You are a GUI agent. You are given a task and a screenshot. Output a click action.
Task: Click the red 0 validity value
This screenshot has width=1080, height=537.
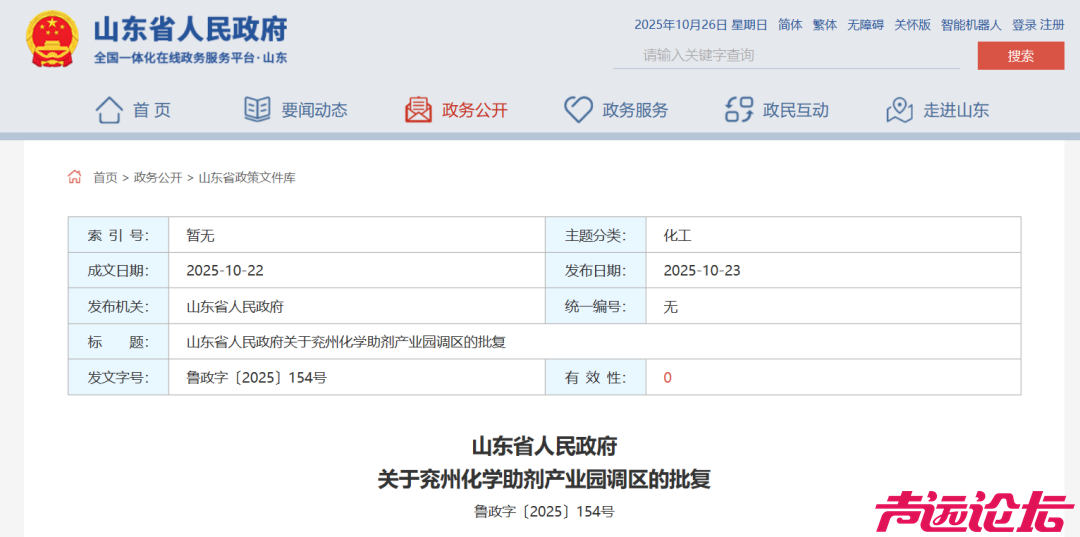pyautogui.click(x=667, y=378)
